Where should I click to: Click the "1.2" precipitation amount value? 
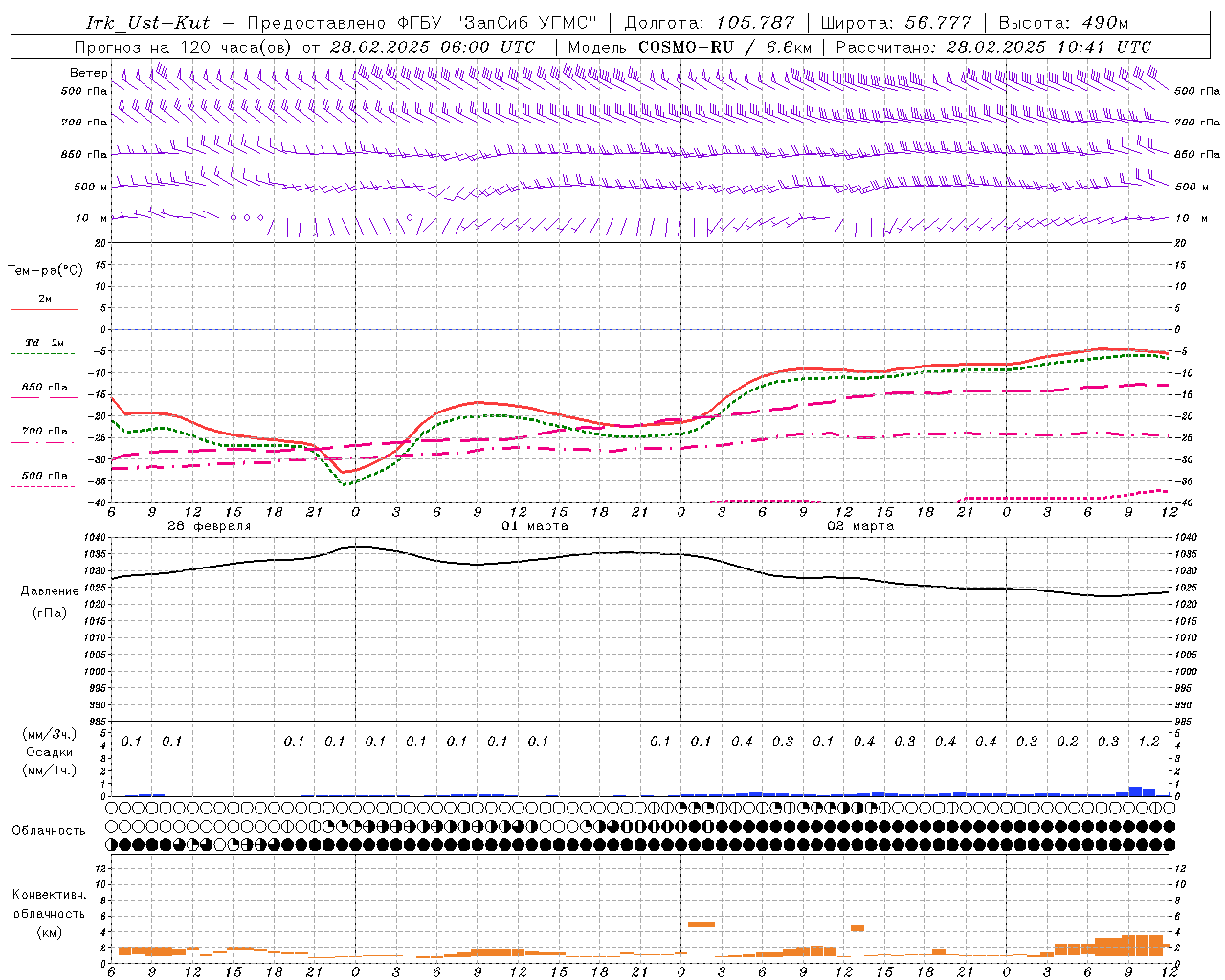1148,741
